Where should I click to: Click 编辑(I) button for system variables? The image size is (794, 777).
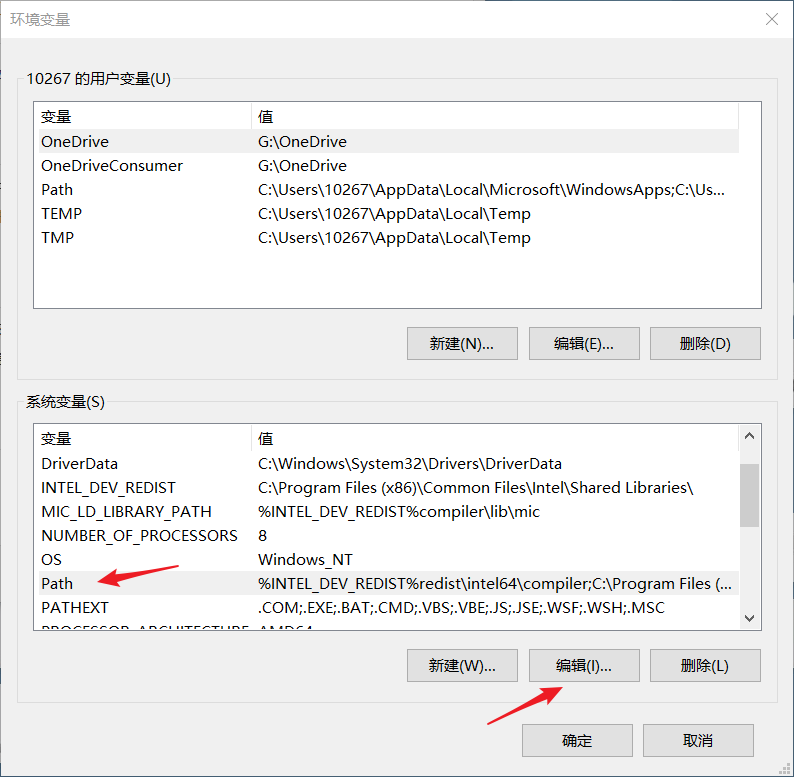[583, 666]
